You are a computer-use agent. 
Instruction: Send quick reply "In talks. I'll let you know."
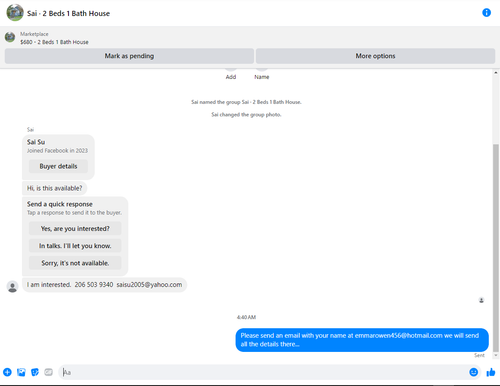pyautogui.click(x=75, y=246)
